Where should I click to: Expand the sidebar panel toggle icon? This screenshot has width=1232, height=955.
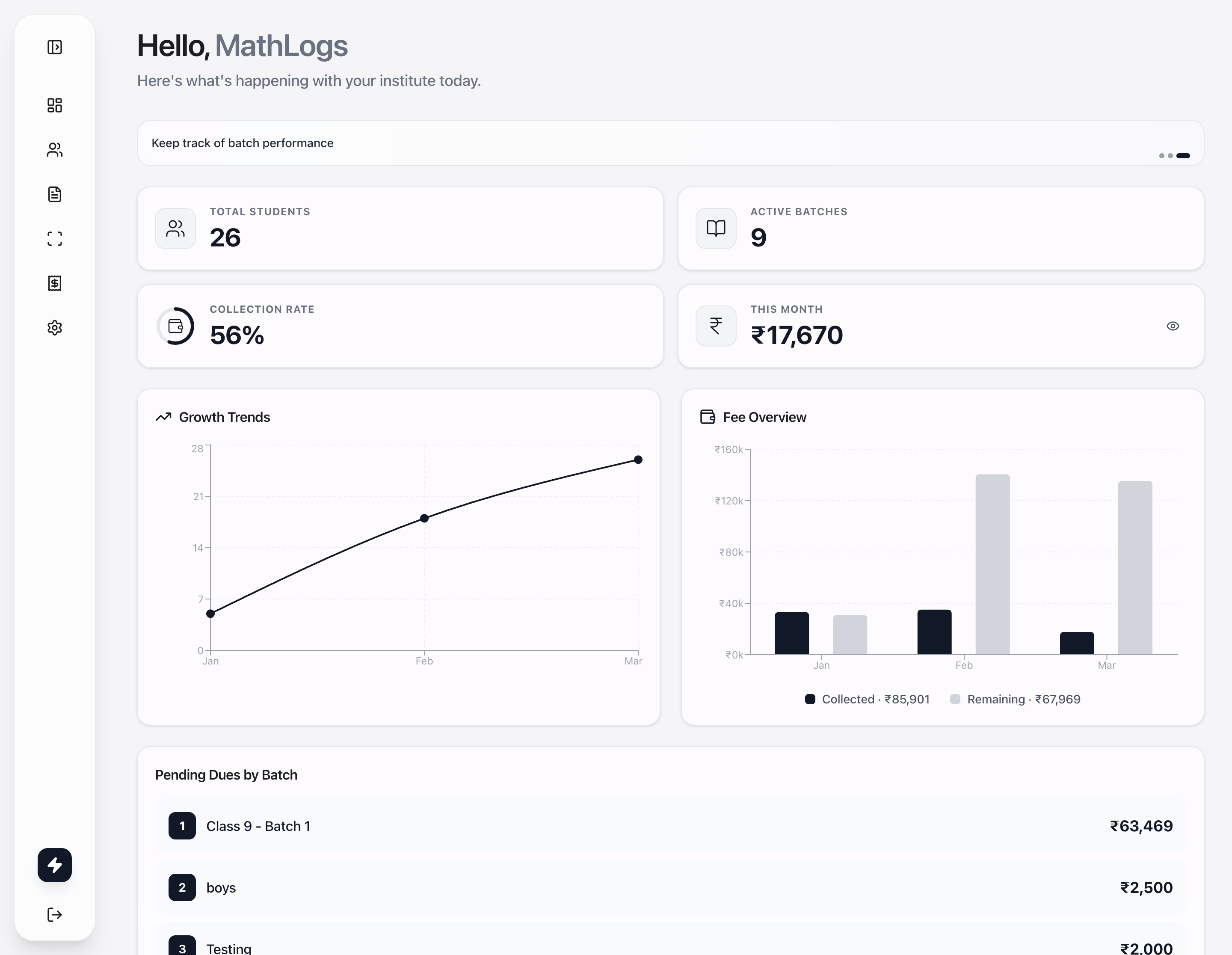click(x=55, y=47)
